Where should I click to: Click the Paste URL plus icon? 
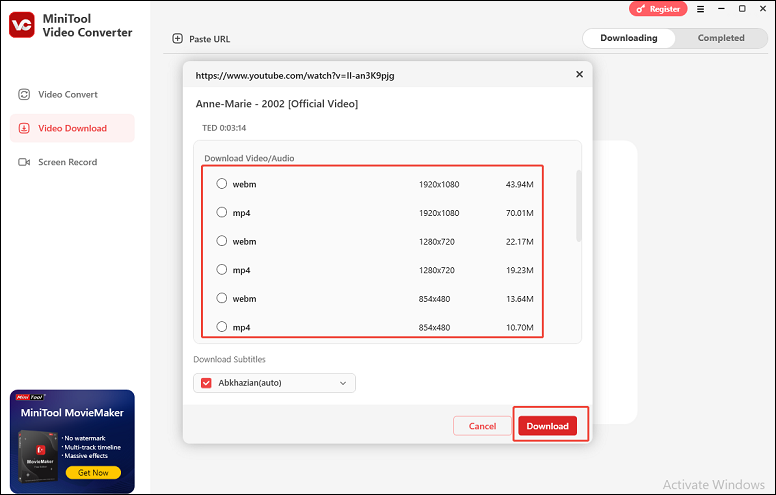[177, 39]
